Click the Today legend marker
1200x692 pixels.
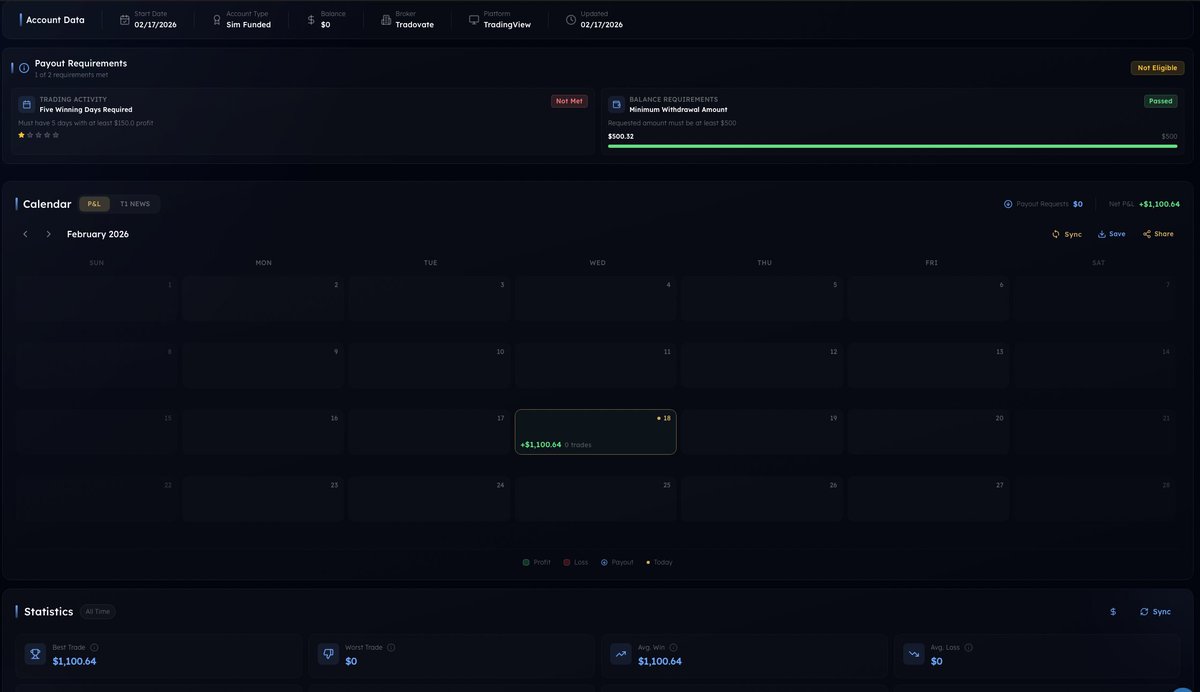(647, 562)
